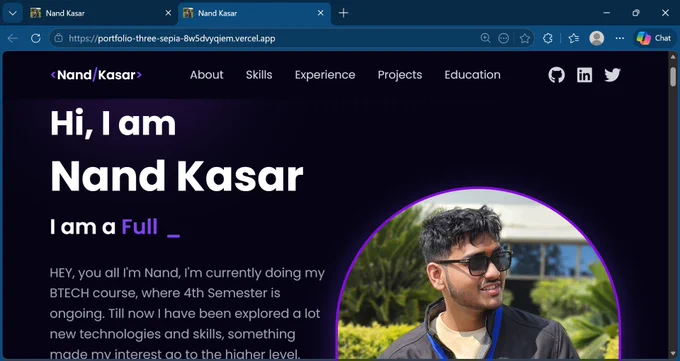Open the Favorites list icon
Screen dimensions: 680x361
click(x=574, y=38)
